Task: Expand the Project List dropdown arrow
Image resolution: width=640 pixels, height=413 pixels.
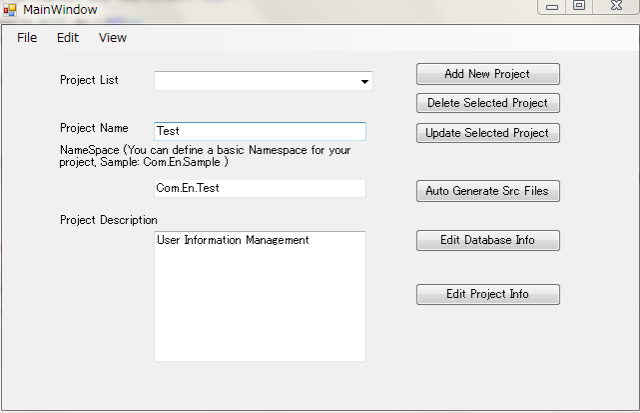Action: [x=364, y=81]
